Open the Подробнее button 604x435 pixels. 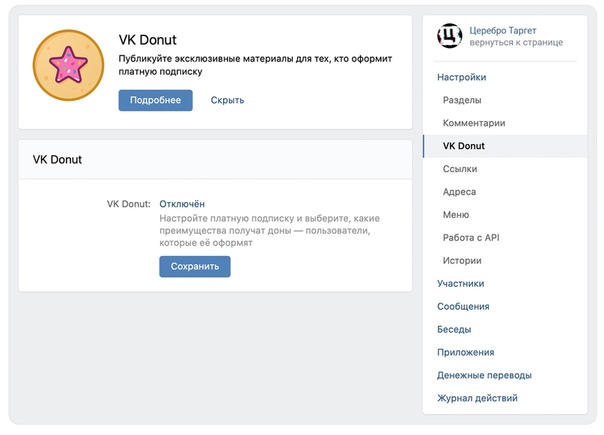[155, 100]
